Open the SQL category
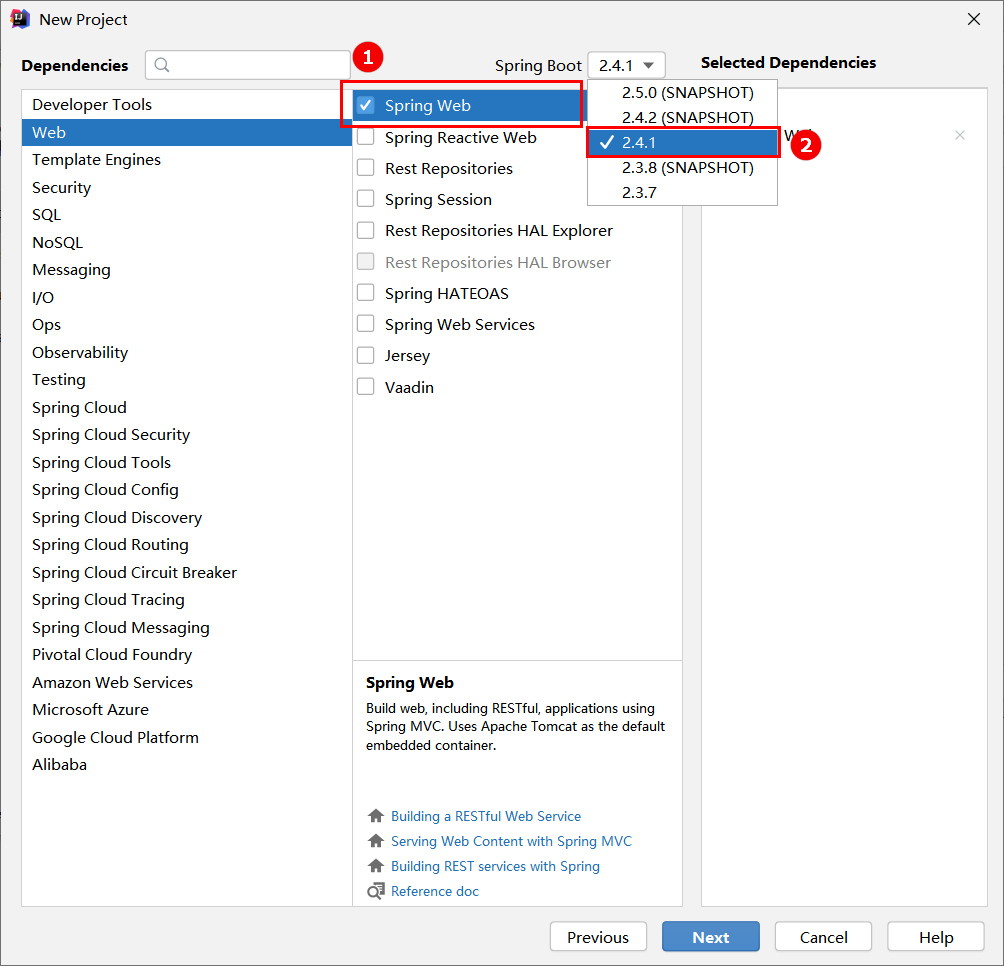Screen dimensions: 1004x966 [x=186, y=214]
